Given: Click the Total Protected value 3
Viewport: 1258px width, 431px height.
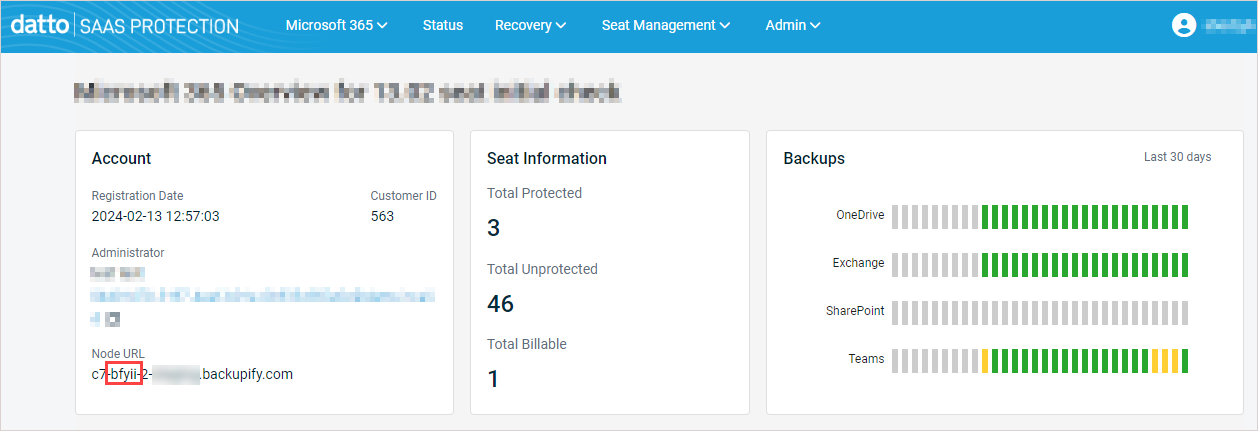Looking at the screenshot, I should coord(493,228).
